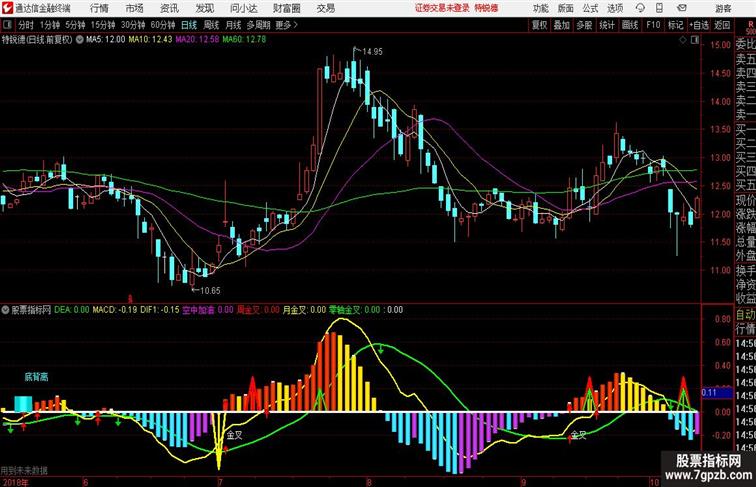Switch to 5分钟 period tab

pos(75,25)
